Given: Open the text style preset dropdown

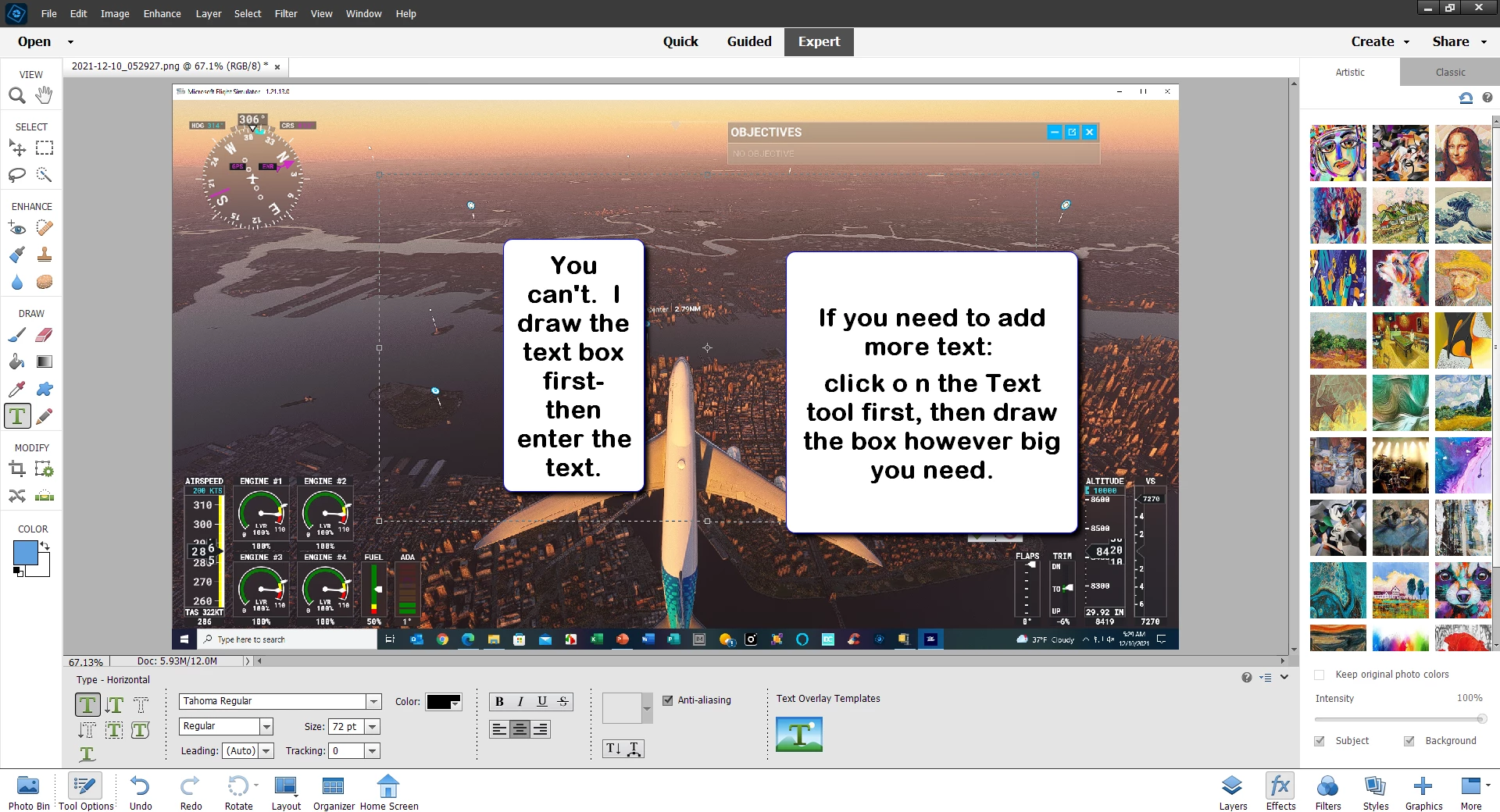Looking at the screenshot, I should [646, 708].
